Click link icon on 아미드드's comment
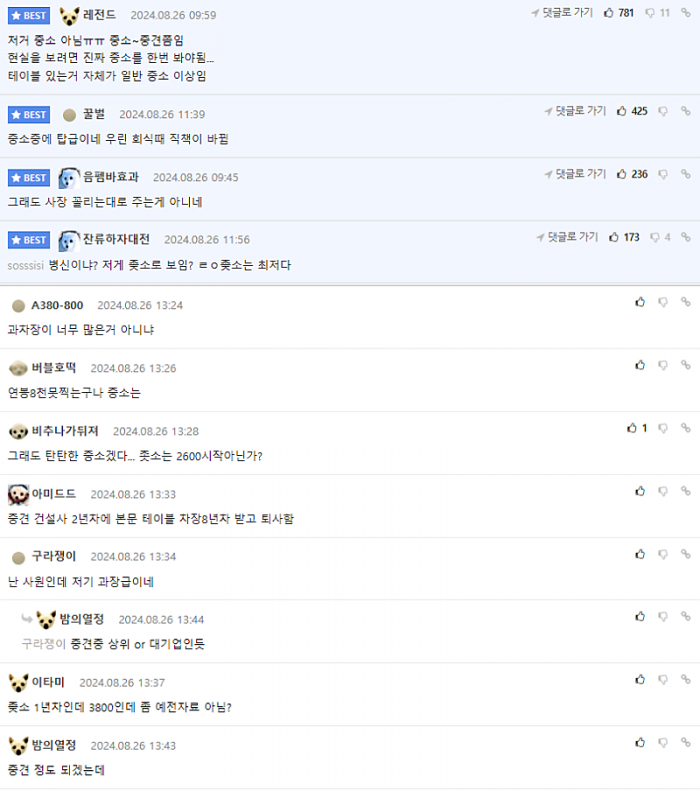This screenshot has width=700, height=791. point(685,491)
